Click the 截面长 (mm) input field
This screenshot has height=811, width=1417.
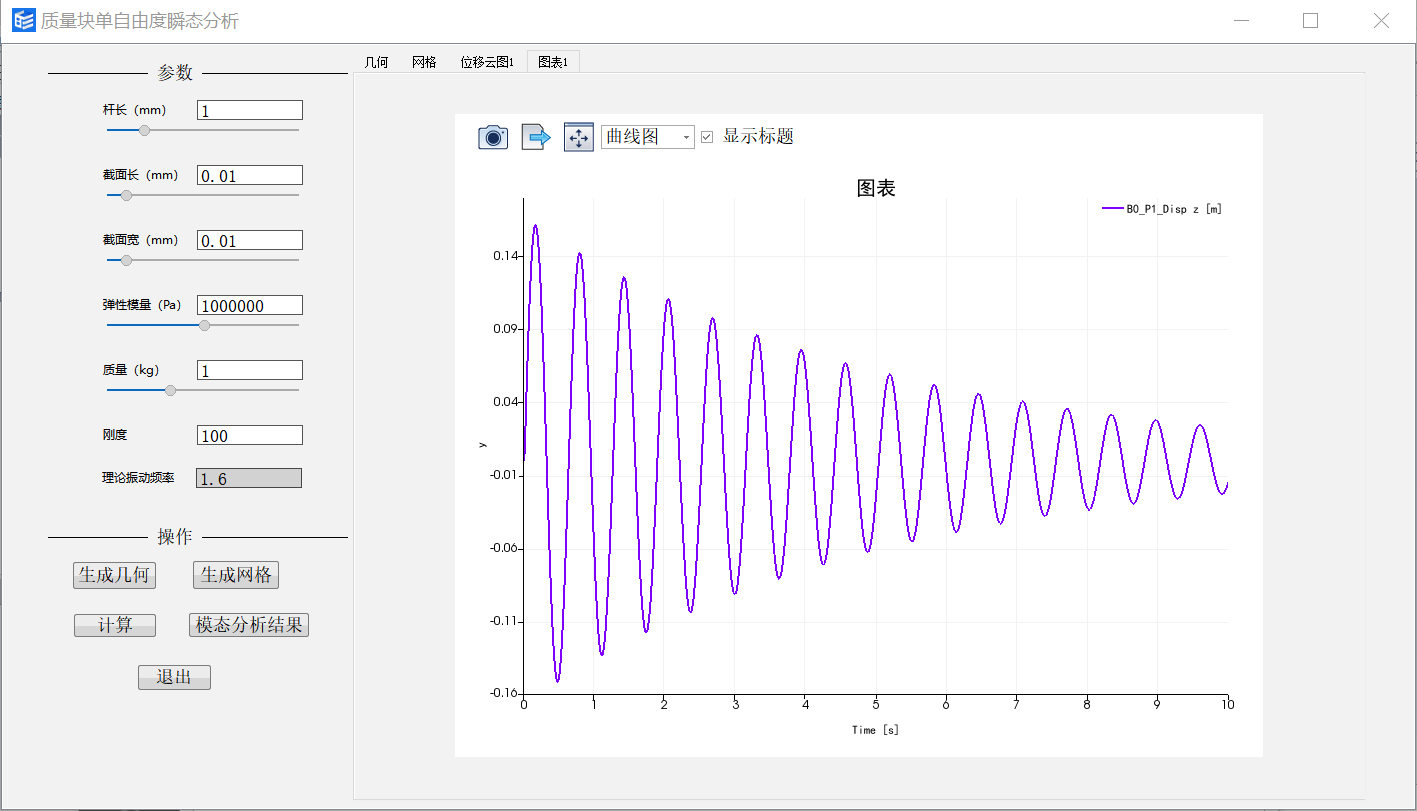(x=249, y=176)
